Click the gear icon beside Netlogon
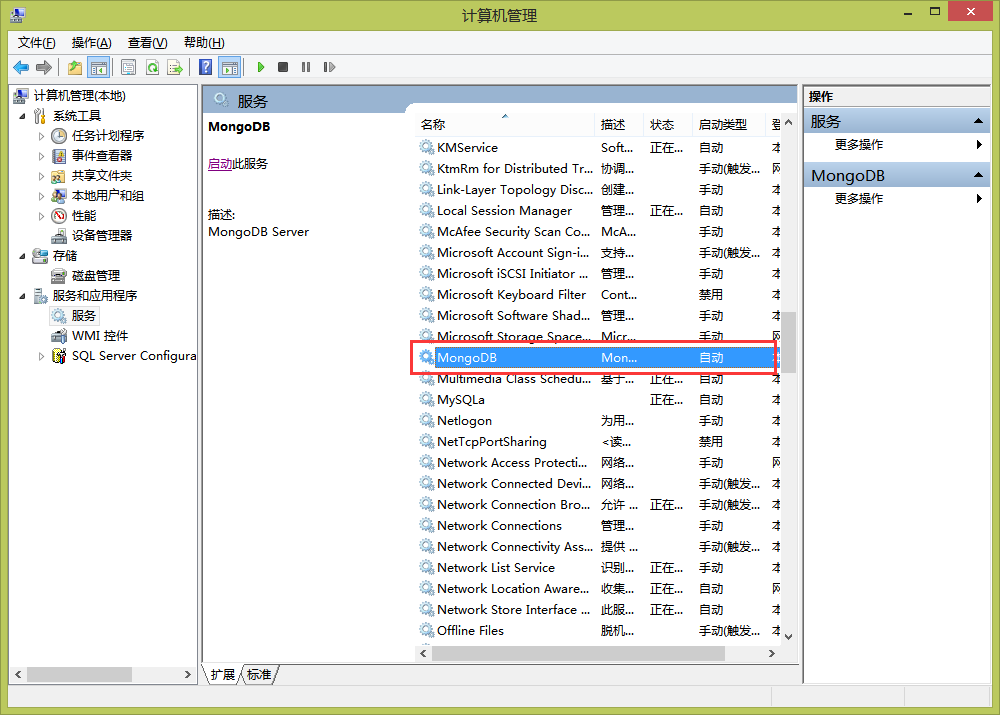 point(427,420)
